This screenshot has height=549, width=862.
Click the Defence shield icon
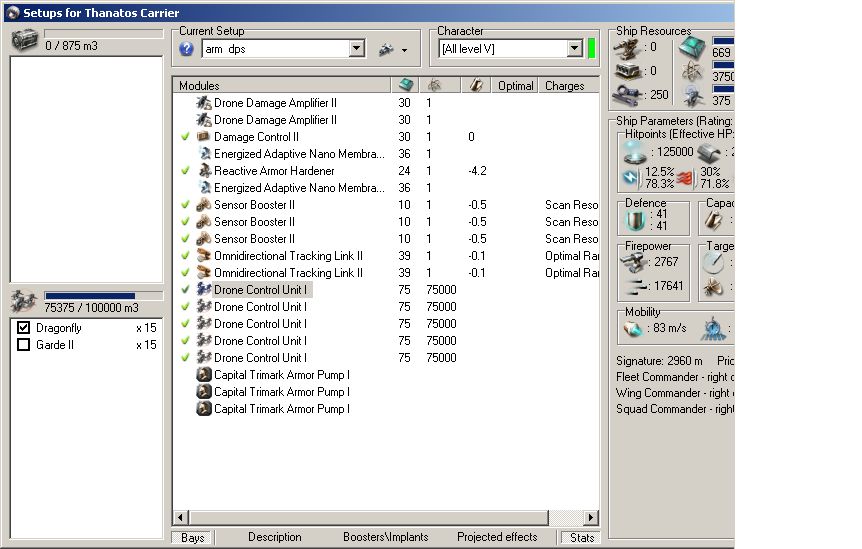pos(636,220)
